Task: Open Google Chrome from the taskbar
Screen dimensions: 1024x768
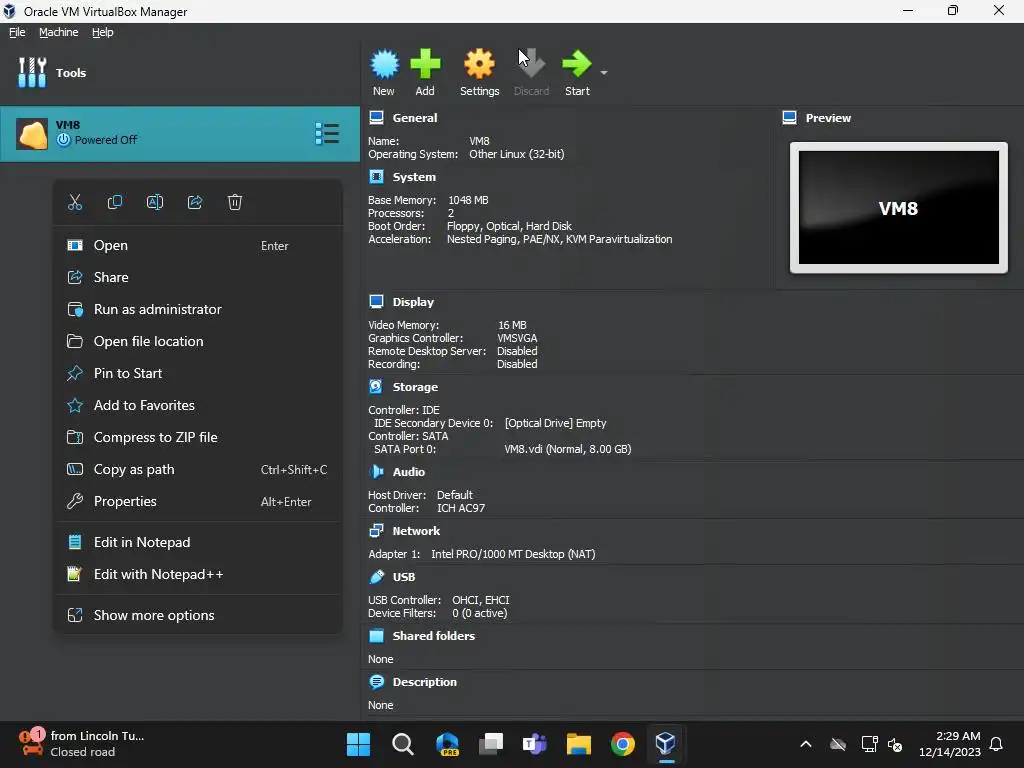Action: (623, 744)
